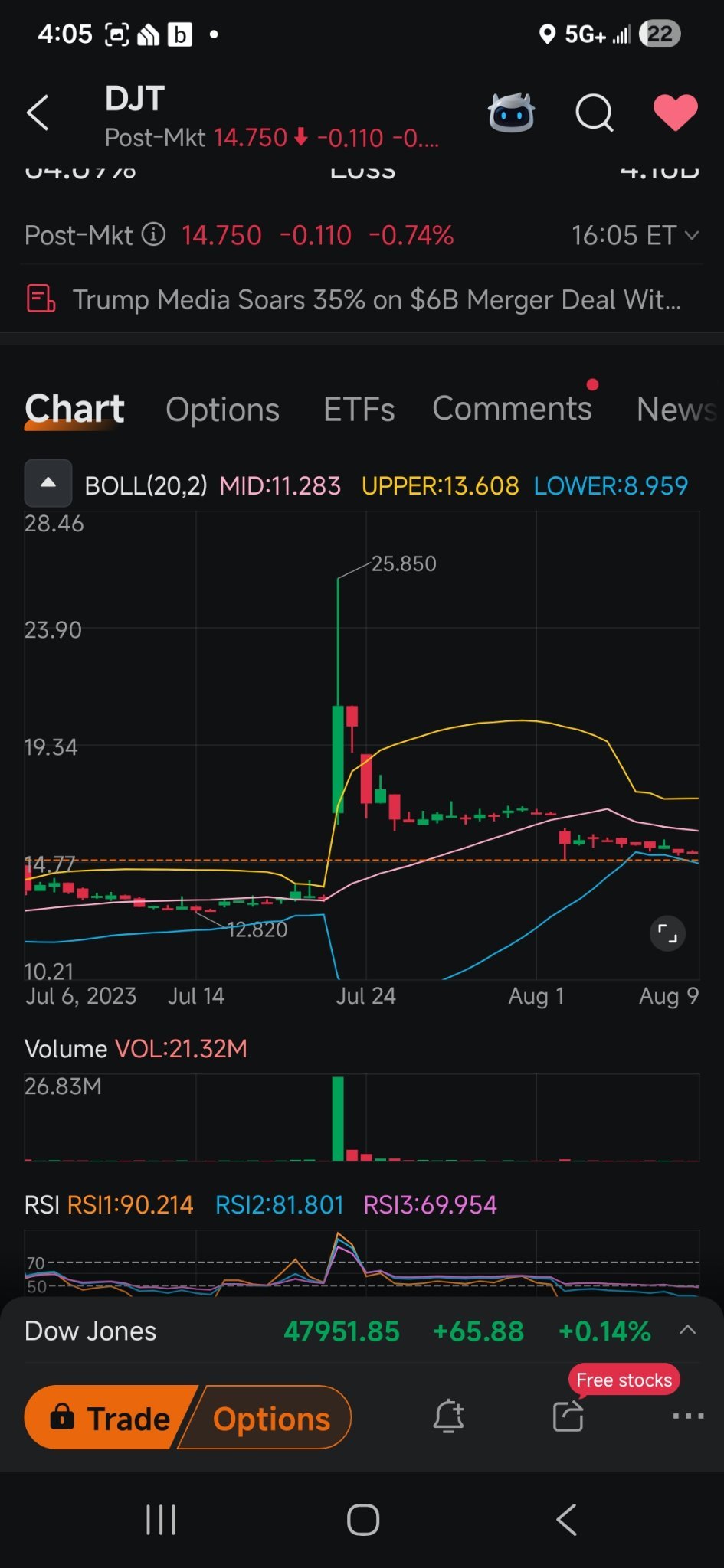This screenshot has height=1568, width=724.
Task: Open the Comments tab
Action: click(x=512, y=409)
